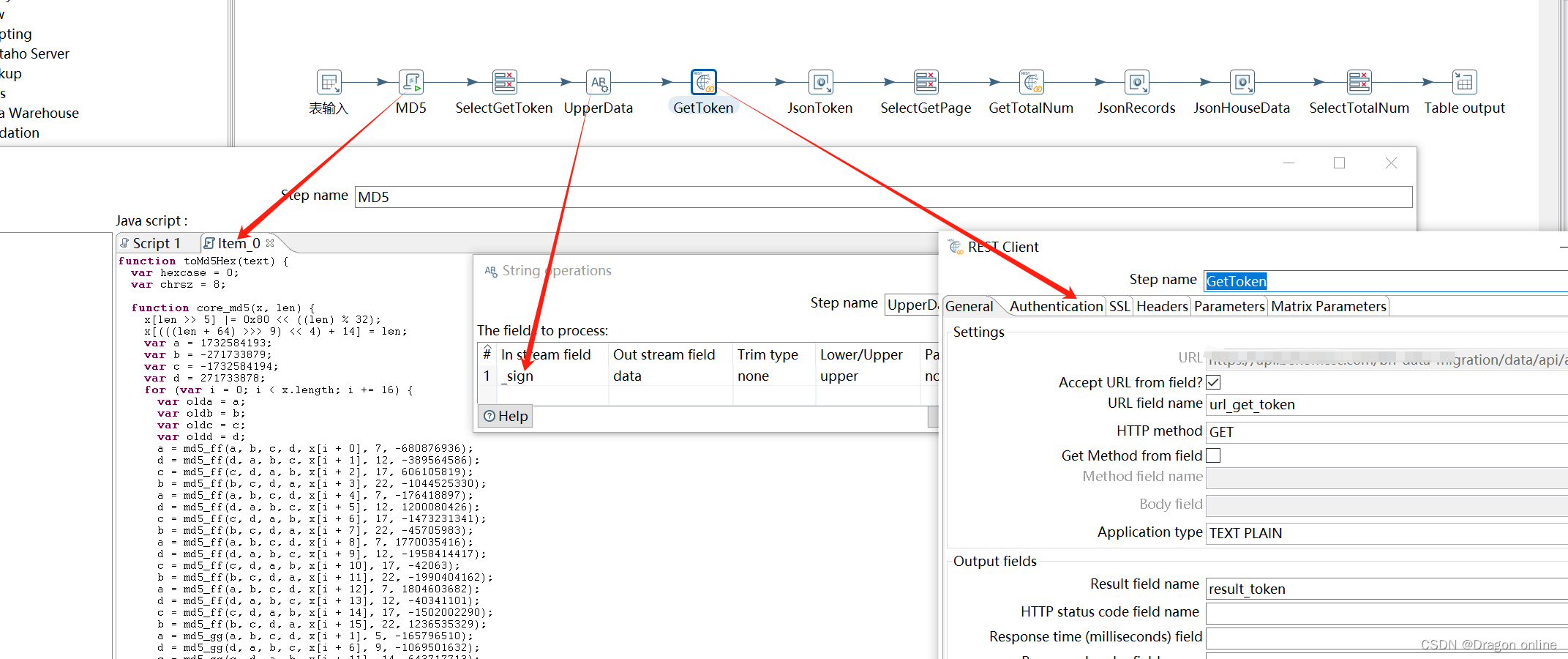Select the _sign In stream field cell

tap(552, 376)
